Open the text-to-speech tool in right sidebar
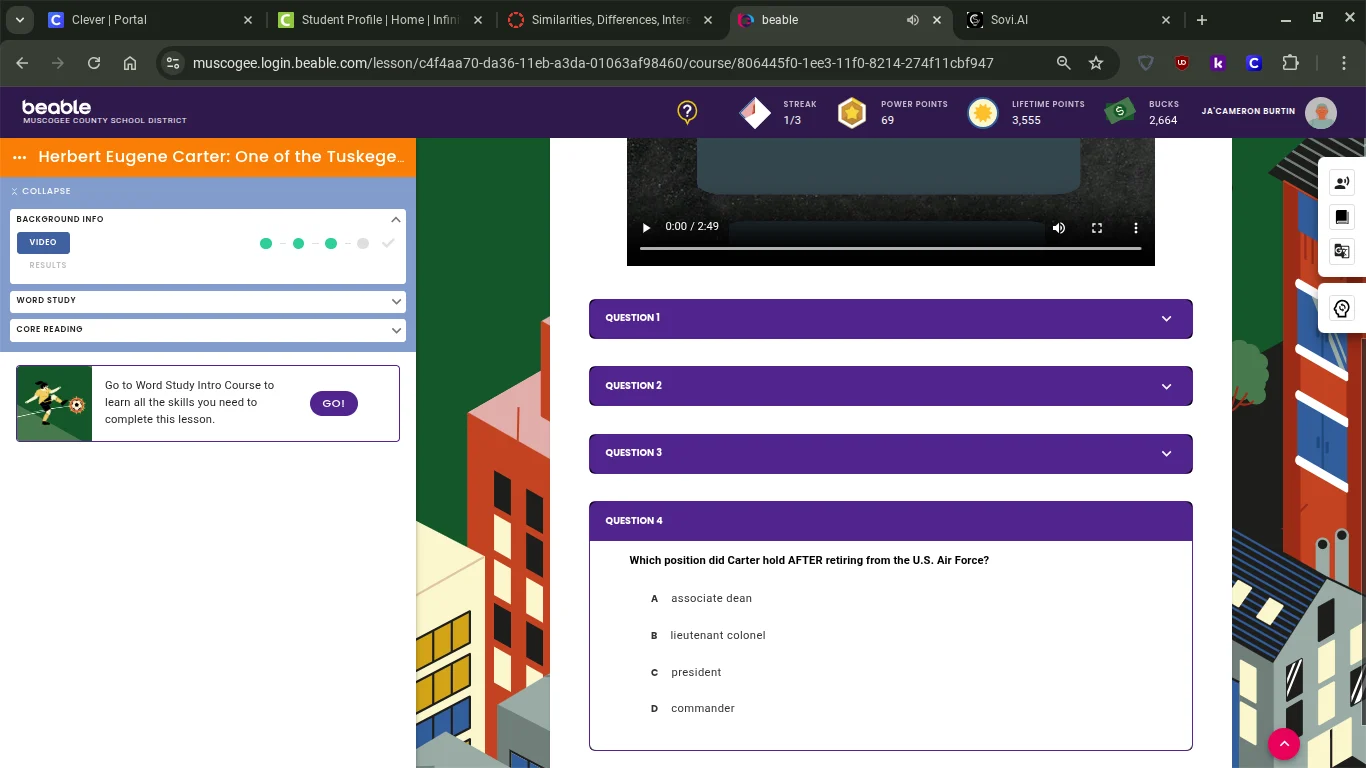This screenshot has width=1366, height=768. point(1342,182)
